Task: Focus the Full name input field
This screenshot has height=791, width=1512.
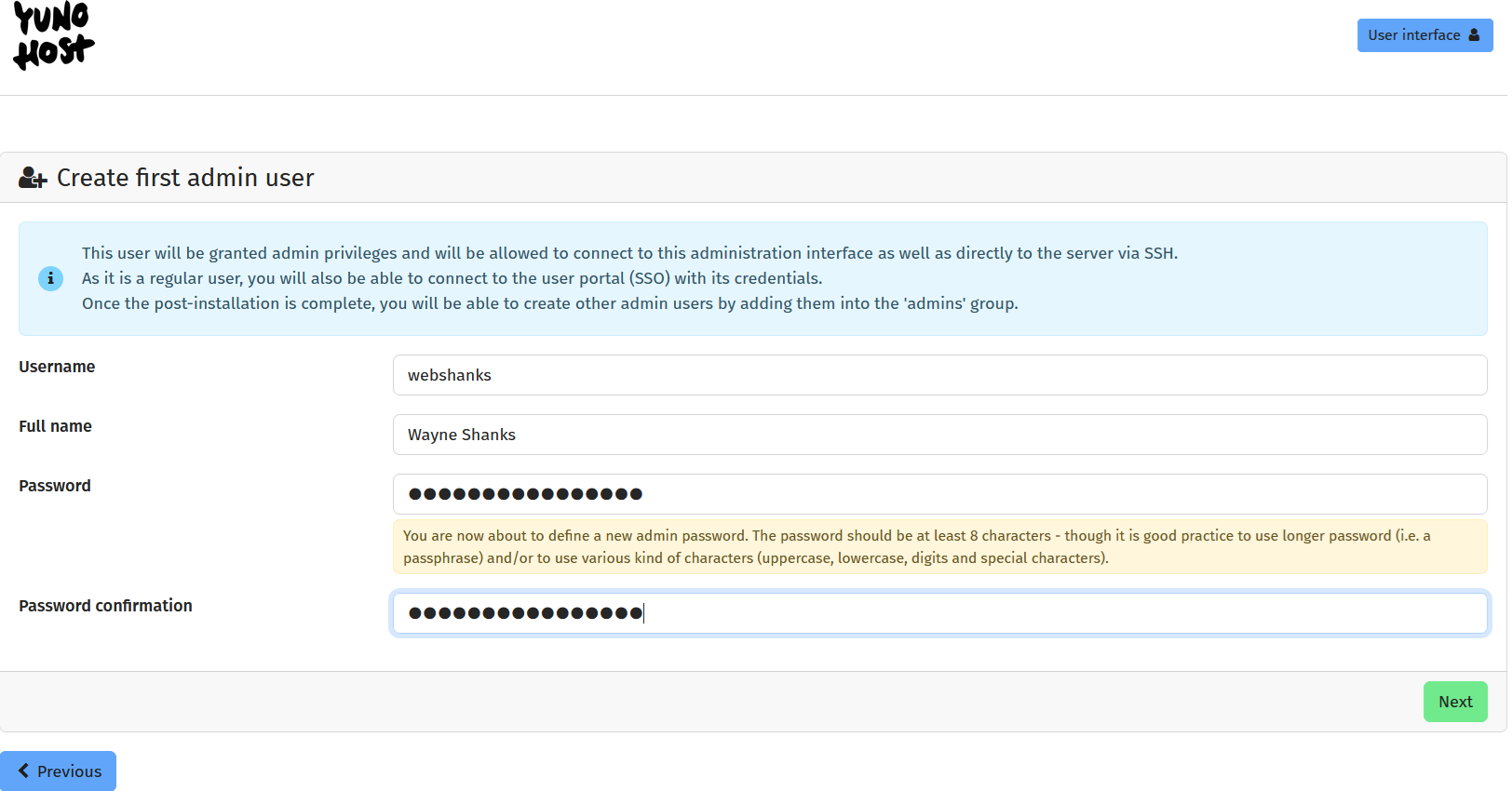Action: (x=939, y=435)
